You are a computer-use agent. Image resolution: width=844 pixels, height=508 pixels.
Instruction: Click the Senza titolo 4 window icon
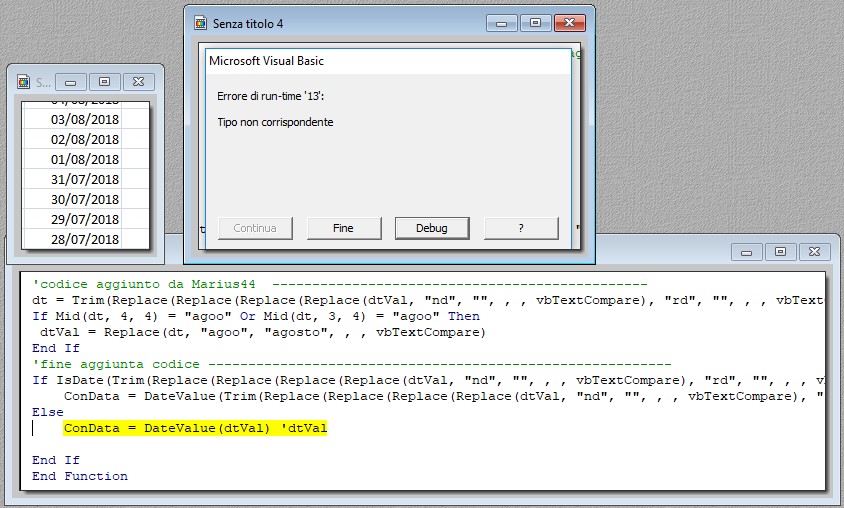pos(200,23)
